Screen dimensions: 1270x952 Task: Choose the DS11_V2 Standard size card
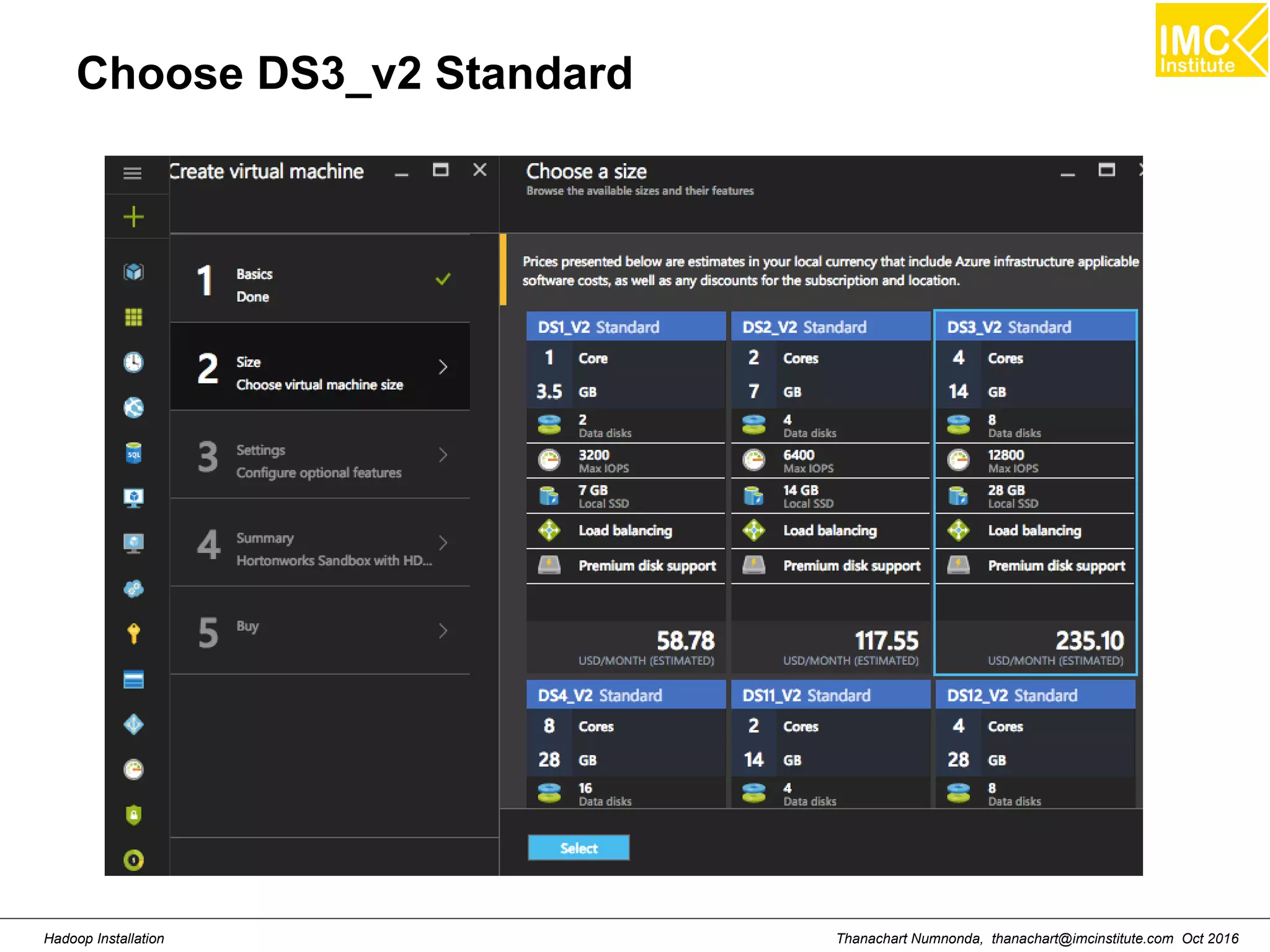click(830, 744)
